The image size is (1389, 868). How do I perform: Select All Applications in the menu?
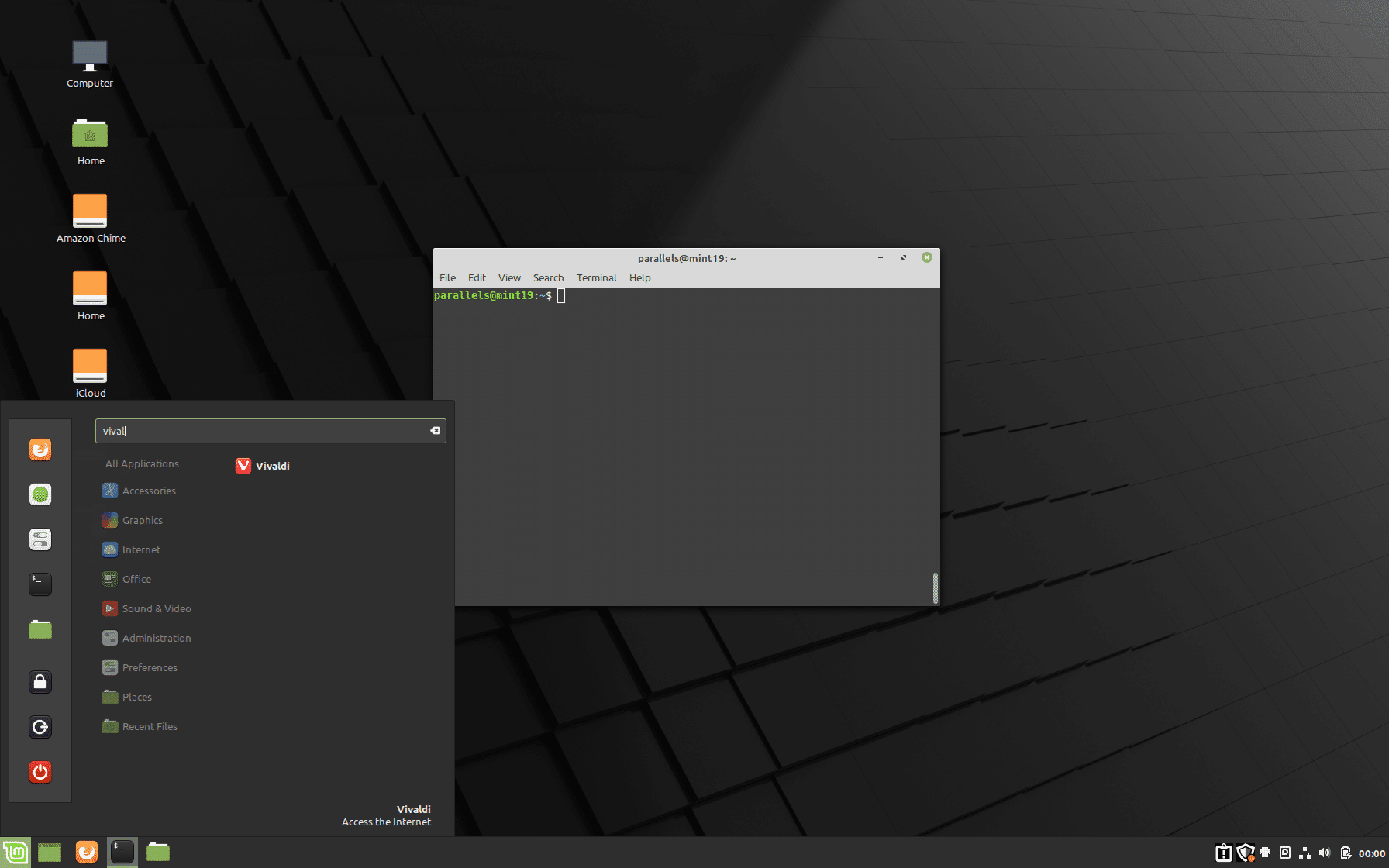142,463
